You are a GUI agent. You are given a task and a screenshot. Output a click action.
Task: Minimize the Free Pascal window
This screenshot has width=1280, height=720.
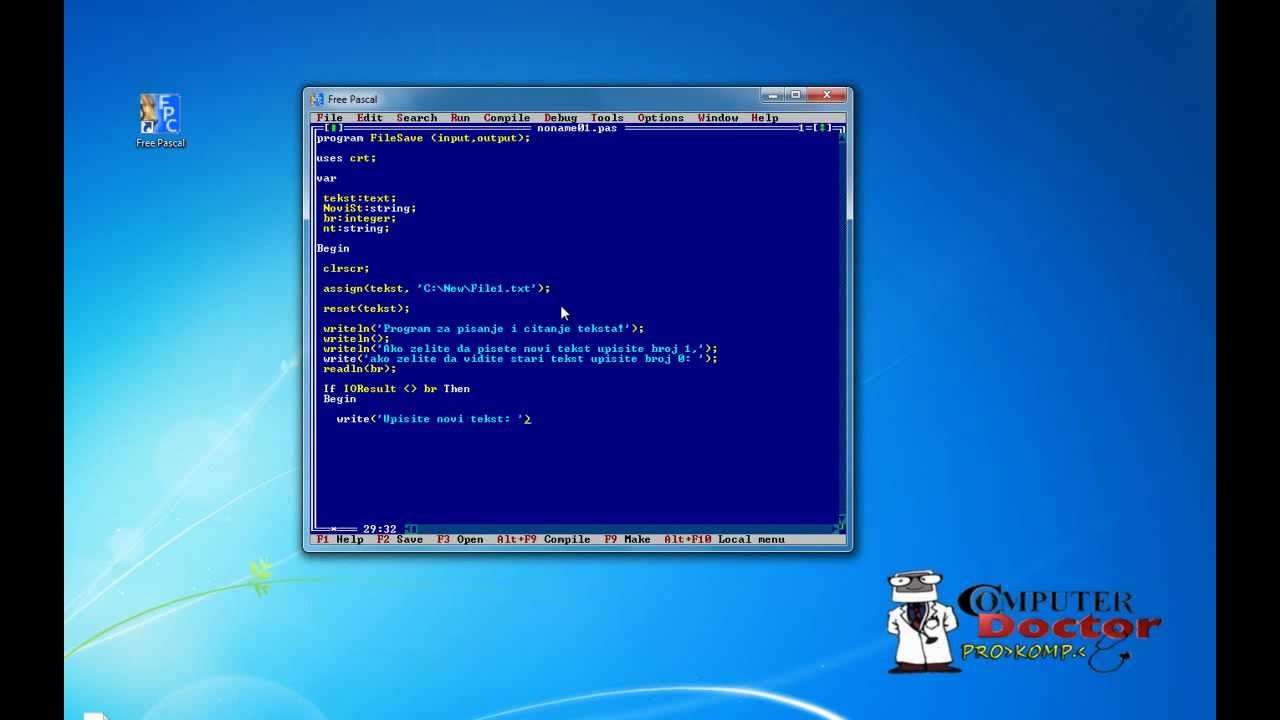pos(771,95)
